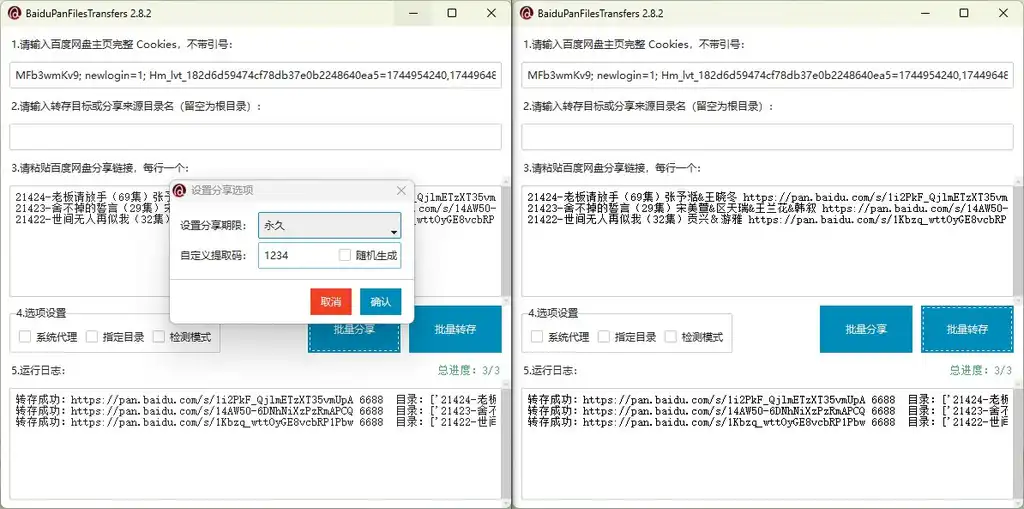Click the 自定义提取码 field containing 1234
This screenshot has width=1024, height=509.
click(329, 256)
